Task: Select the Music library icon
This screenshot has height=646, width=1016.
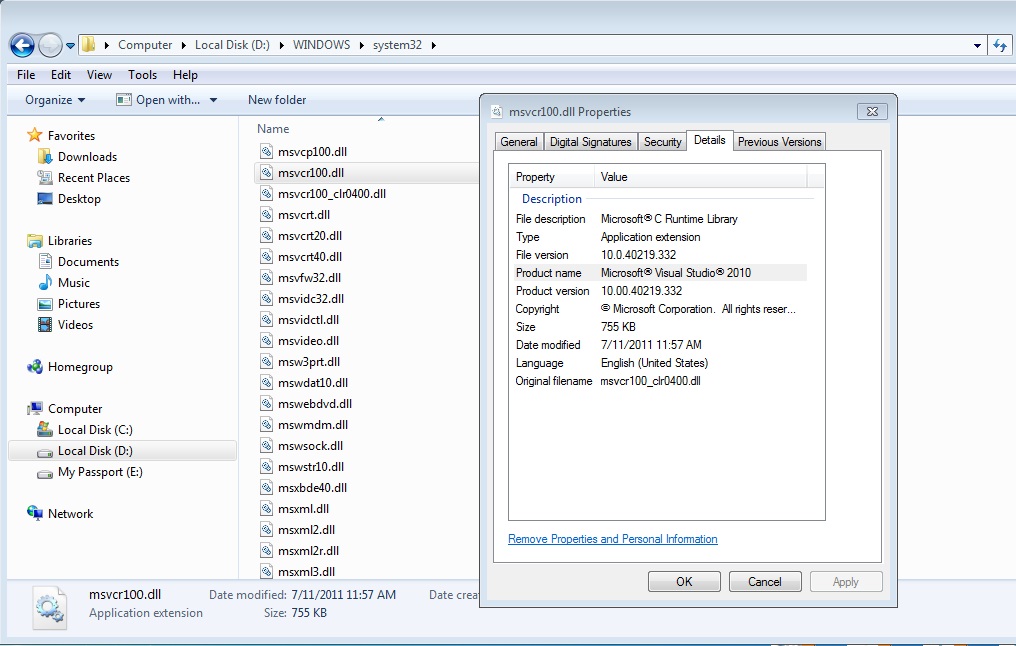Action: (45, 283)
